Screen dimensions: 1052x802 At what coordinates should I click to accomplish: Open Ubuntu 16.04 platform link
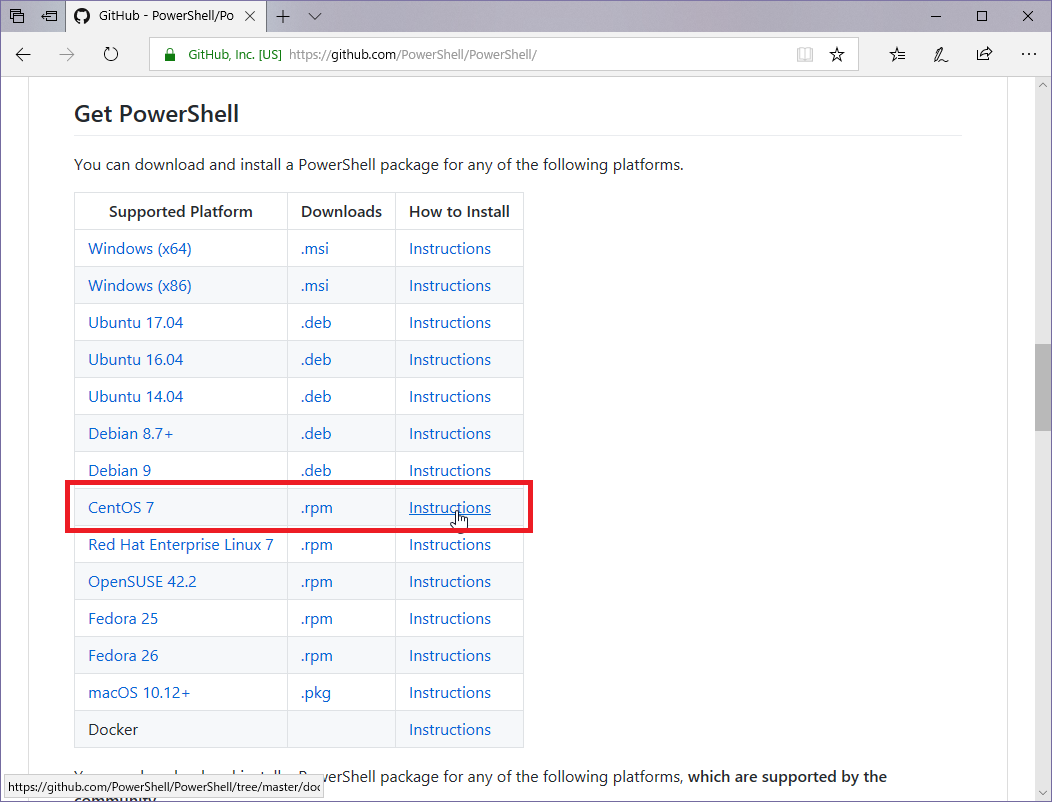[x=136, y=359]
